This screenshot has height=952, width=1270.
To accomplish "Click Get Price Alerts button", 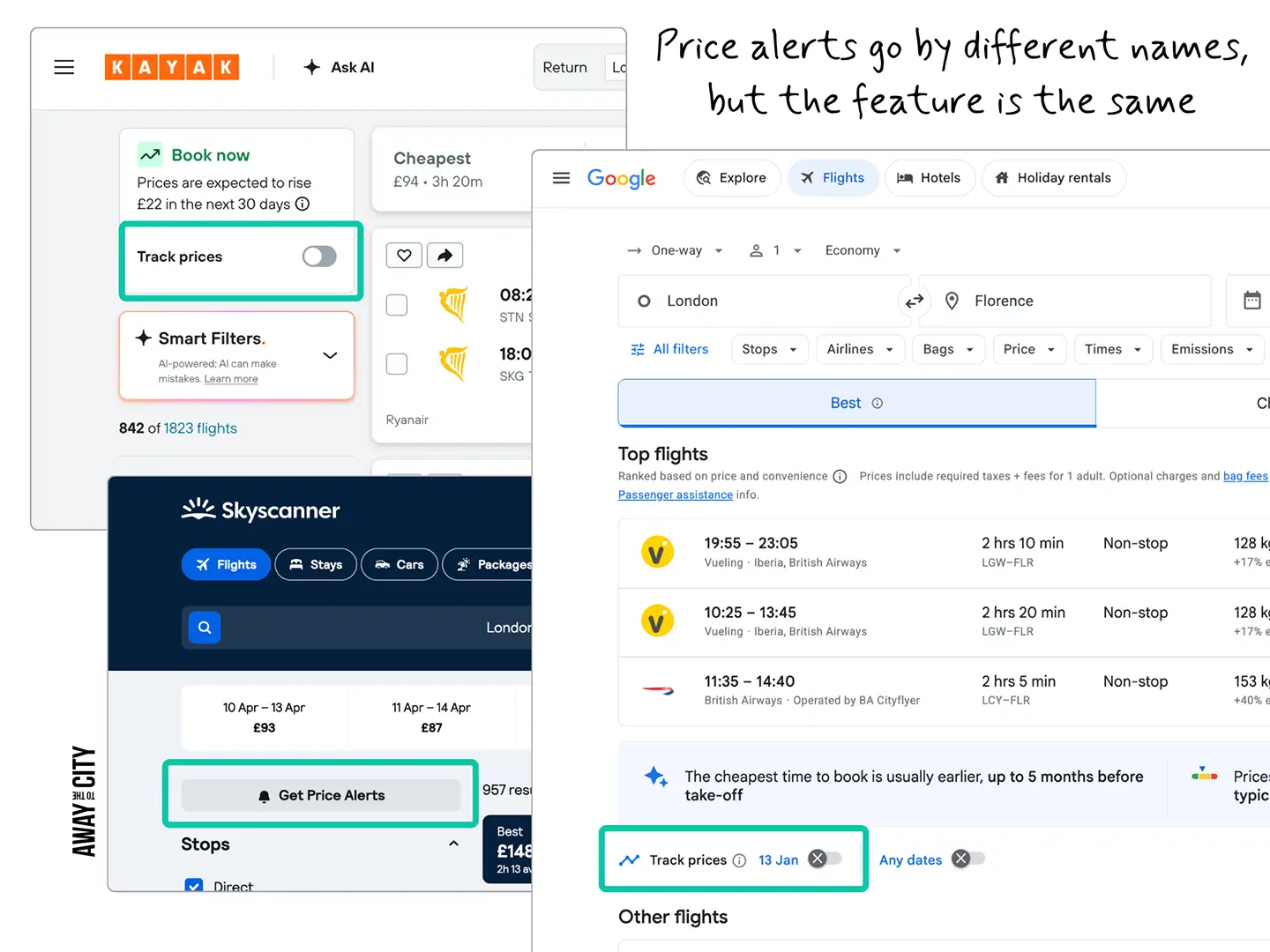I will click(321, 795).
